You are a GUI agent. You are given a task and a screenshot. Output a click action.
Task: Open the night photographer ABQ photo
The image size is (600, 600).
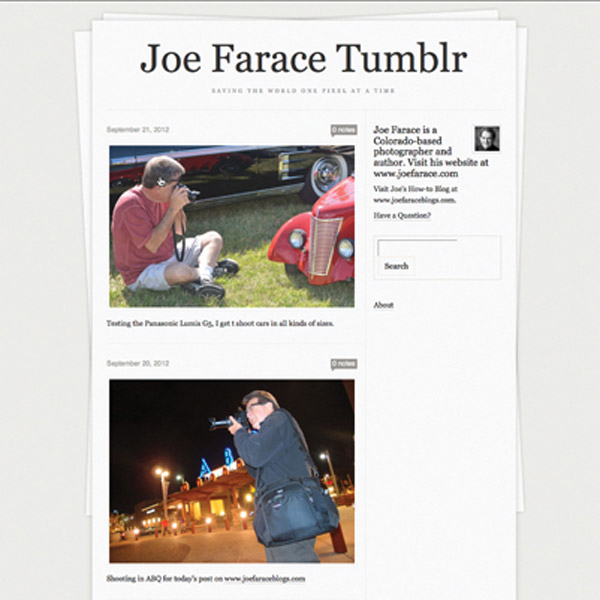(x=232, y=471)
